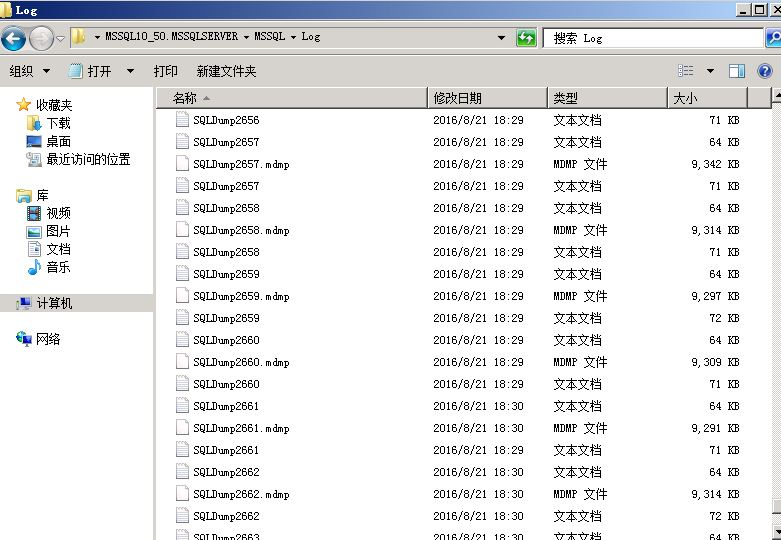This screenshot has width=781, height=540.
Task: Open 最近访问的位置
Action: (x=88, y=159)
